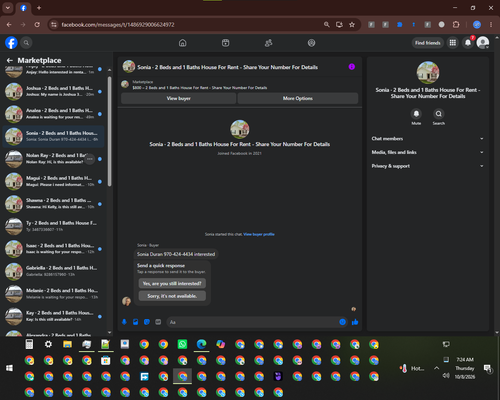
Task: Attach a file using the composer icon
Action: tap(136, 322)
